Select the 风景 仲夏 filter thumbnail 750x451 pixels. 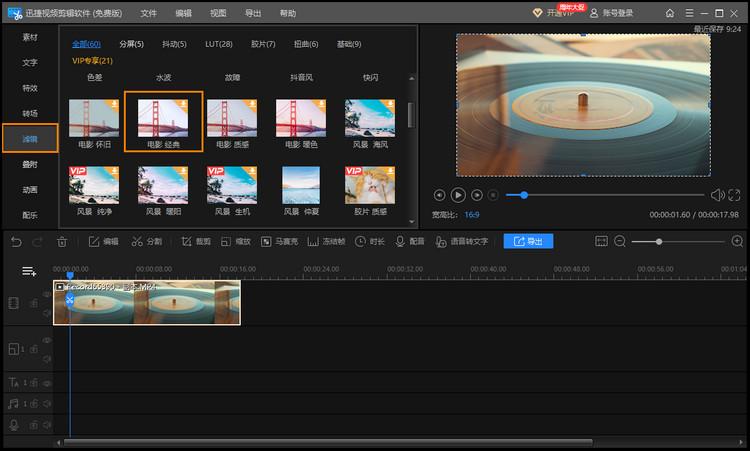[301, 185]
